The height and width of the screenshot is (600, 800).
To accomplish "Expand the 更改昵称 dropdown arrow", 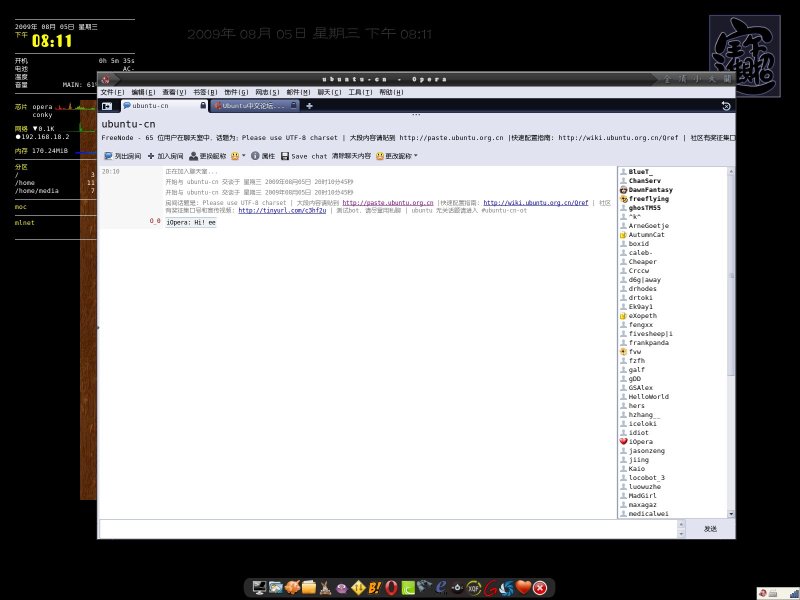I will tap(416, 156).
